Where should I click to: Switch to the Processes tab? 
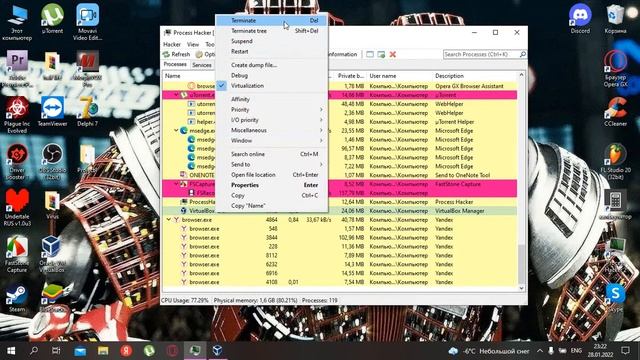(x=175, y=64)
